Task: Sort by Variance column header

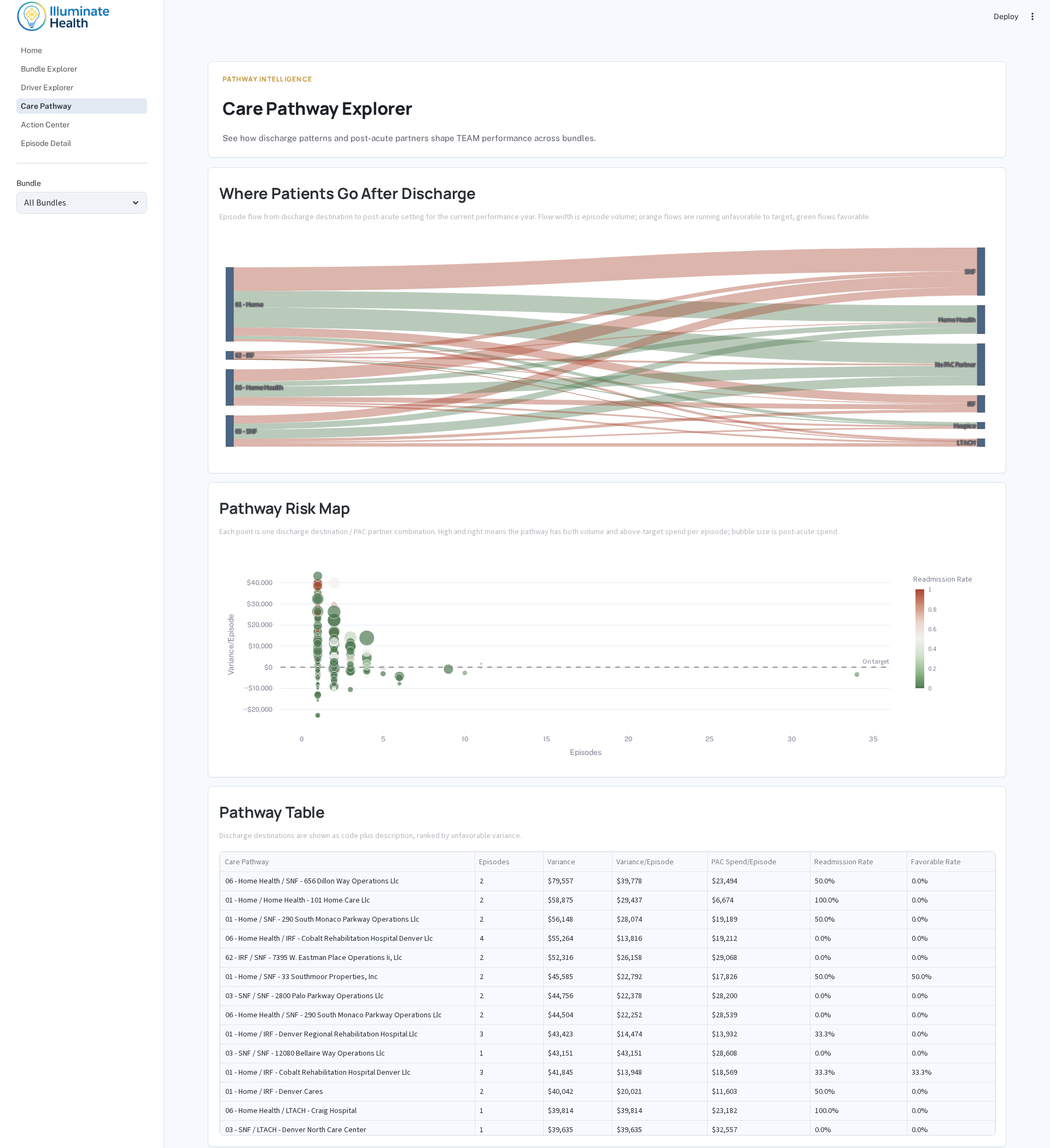Action: point(577,862)
